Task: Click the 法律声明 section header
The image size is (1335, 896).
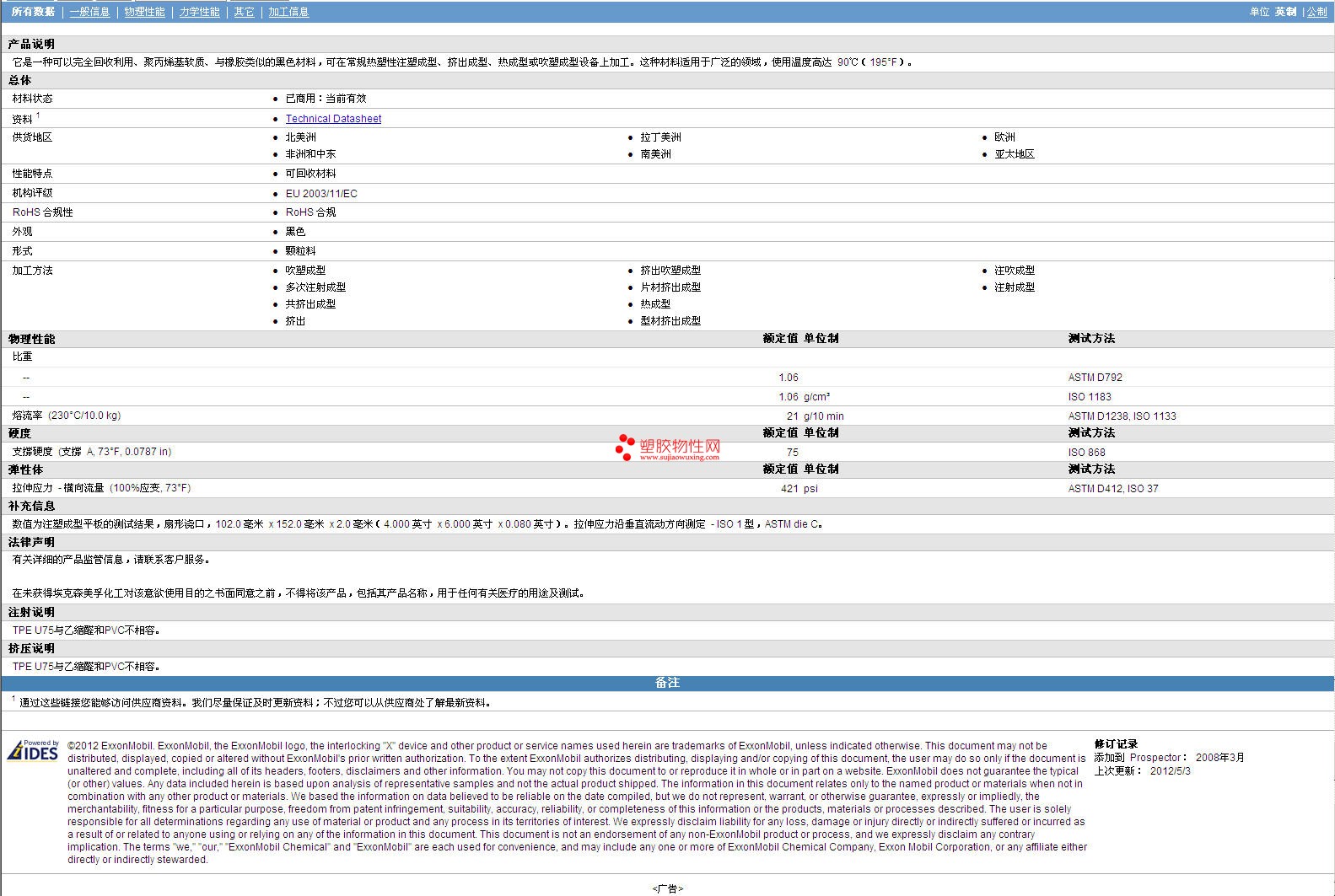Action: 31,542
